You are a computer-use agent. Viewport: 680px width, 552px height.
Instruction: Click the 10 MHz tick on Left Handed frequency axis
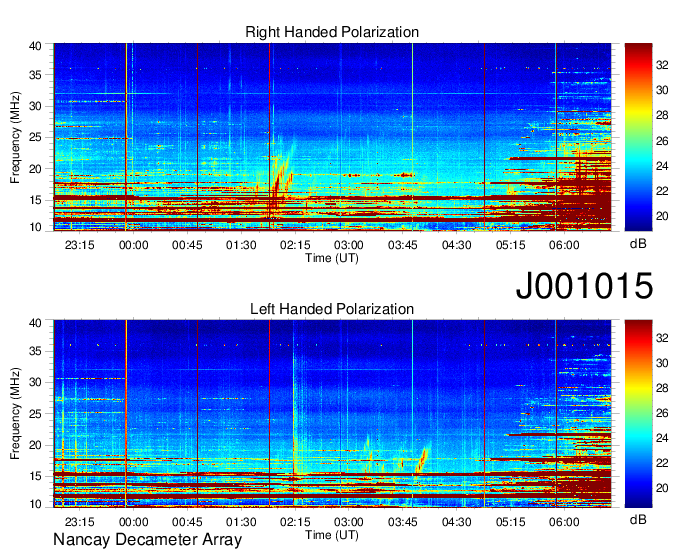point(35,504)
